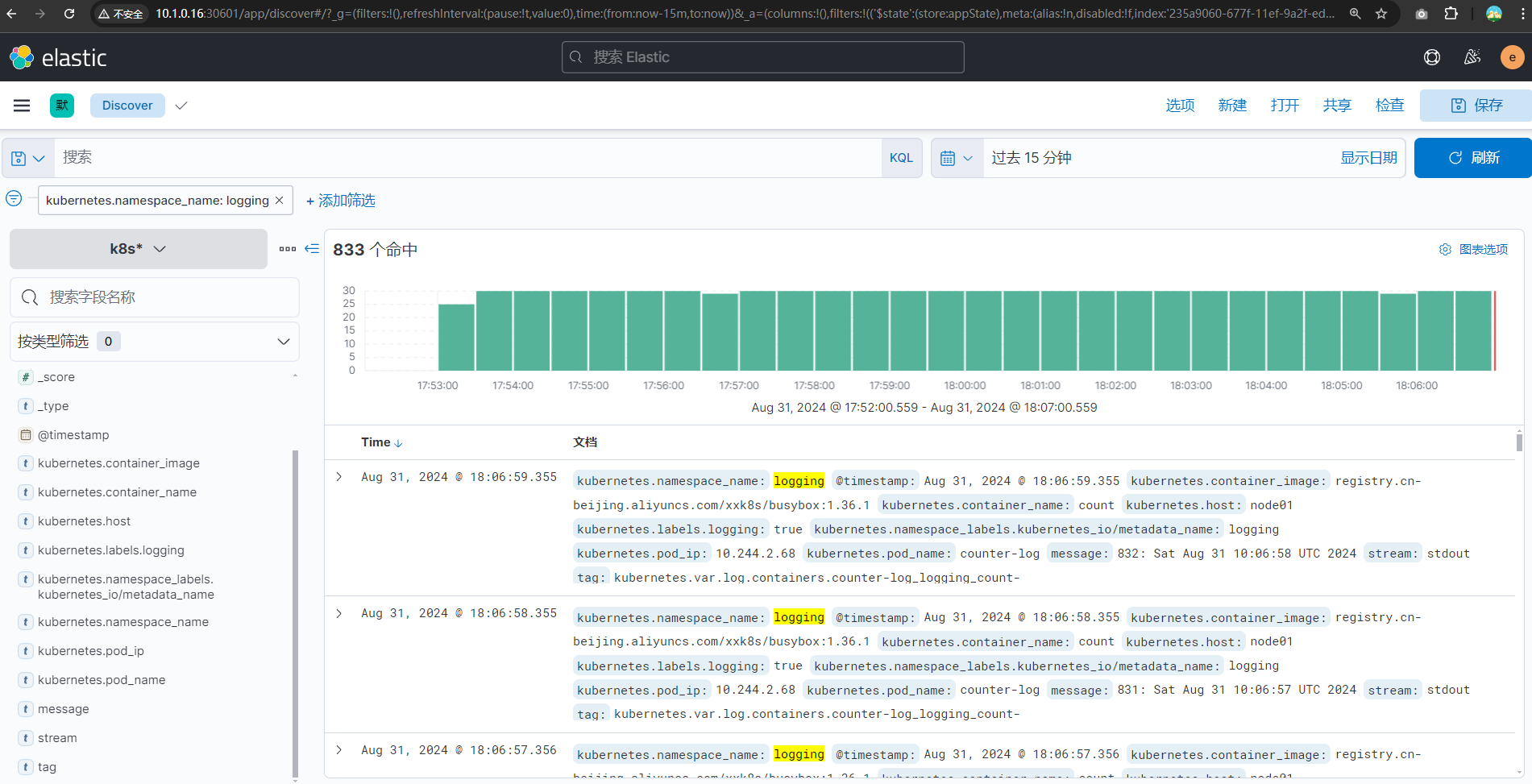
Task: Open browser three-dot menu
Action: (1522, 14)
